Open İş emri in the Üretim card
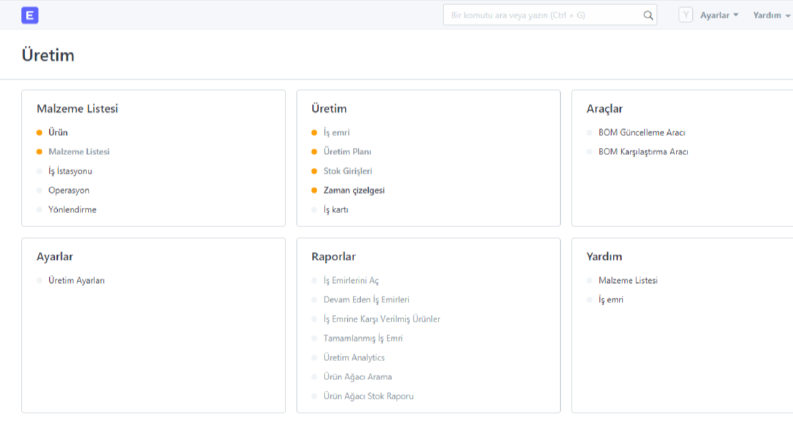Image resolution: width=793 pixels, height=446 pixels. coord(336,132)
